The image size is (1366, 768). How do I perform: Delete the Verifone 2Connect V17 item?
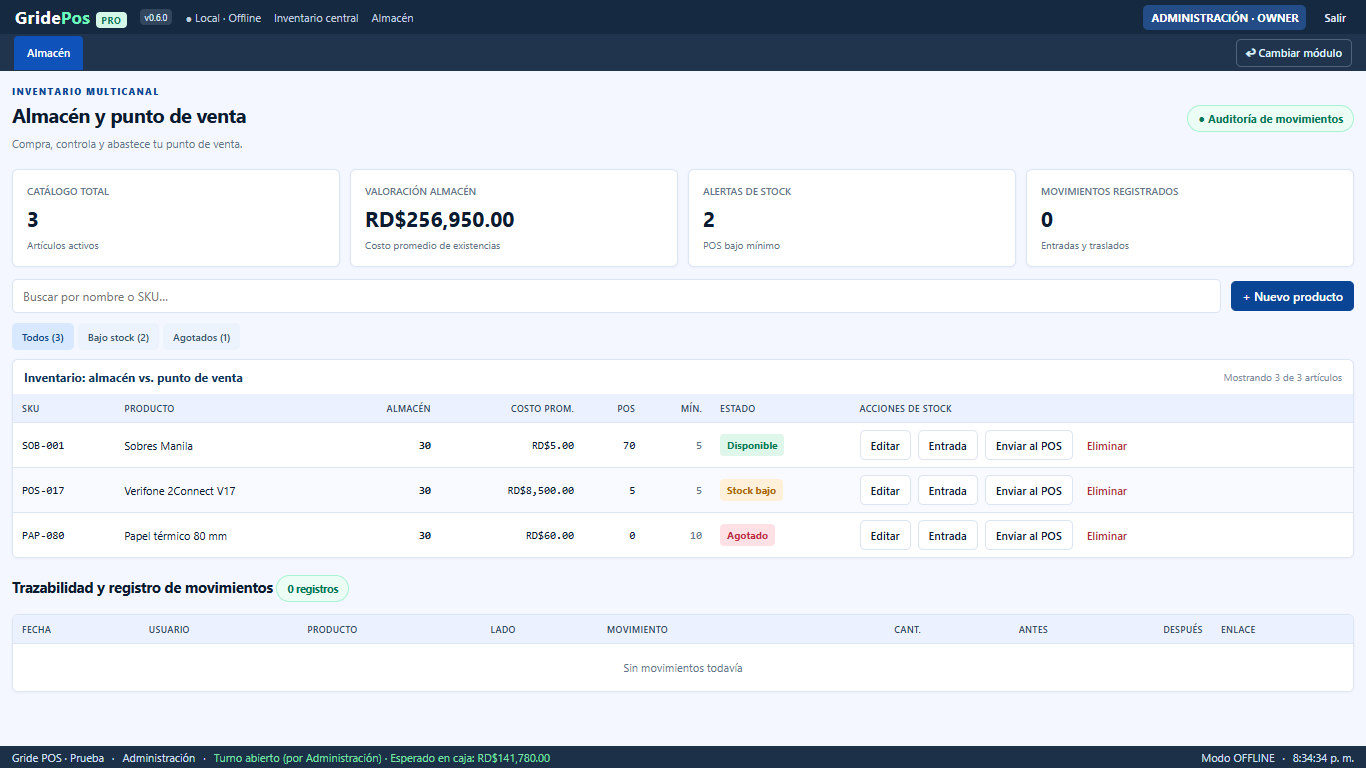point(1107,491)
